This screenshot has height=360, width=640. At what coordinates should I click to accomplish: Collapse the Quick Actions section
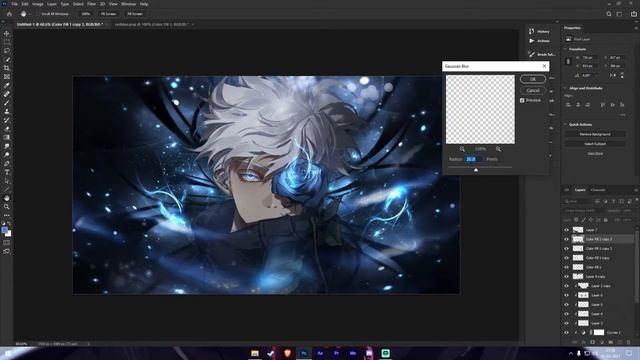(566, 124)
